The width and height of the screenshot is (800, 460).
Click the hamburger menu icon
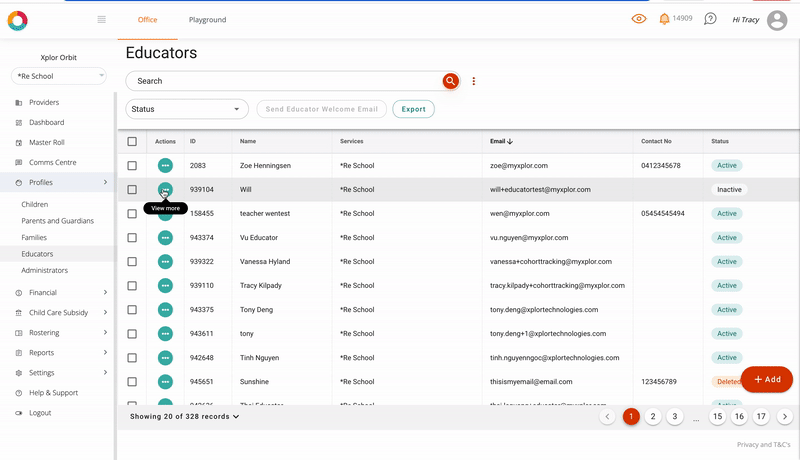(x=101, y=20)
